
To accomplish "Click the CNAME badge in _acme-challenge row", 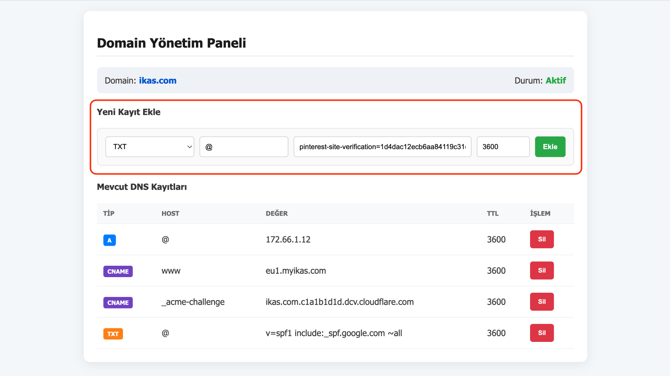I will [118, 303].
